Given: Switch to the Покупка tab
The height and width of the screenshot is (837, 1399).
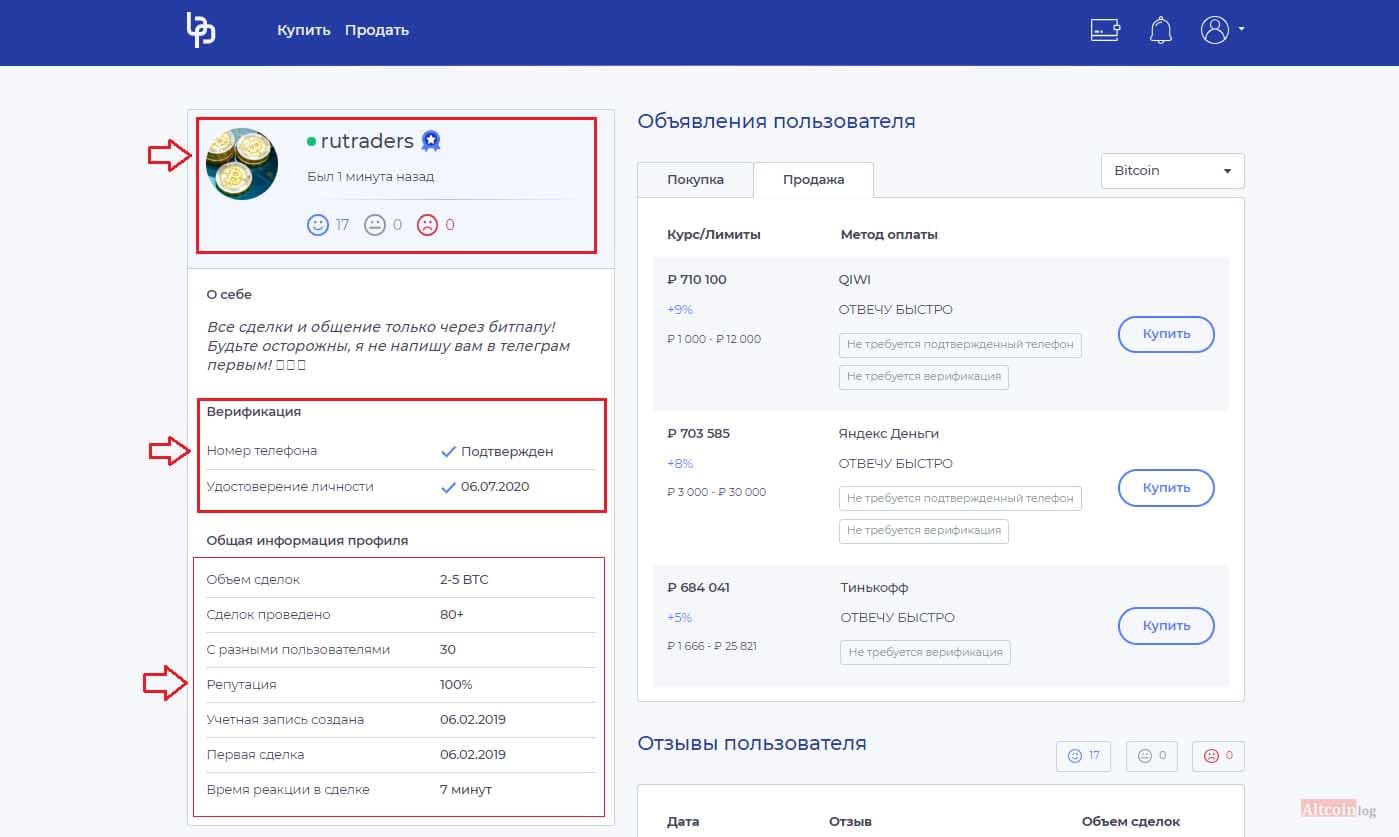Looking at the screenshot, I should coord(695,180).
